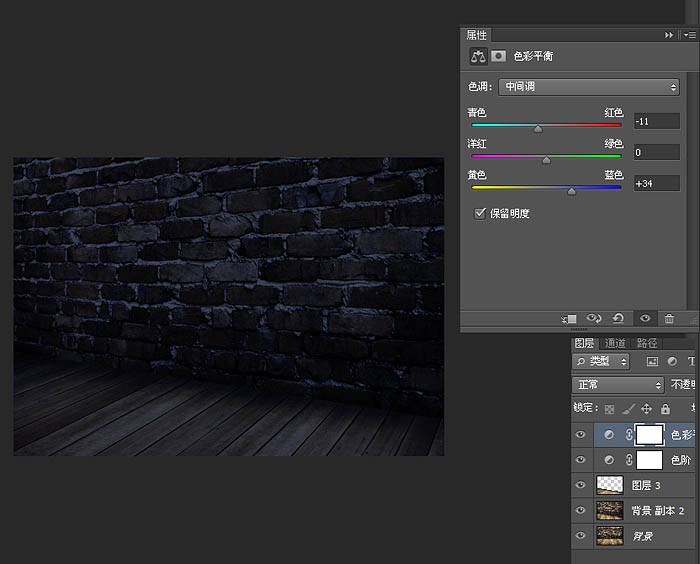This screenshot has width=700, height=564.
Task: Open the 正常 blend mode dropdown
Action: [618, 385]
